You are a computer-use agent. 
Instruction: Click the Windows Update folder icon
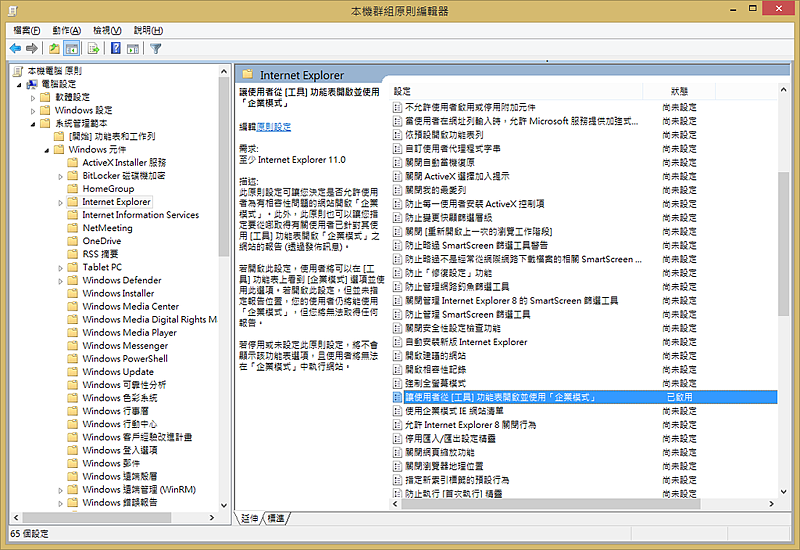(72, 371)
